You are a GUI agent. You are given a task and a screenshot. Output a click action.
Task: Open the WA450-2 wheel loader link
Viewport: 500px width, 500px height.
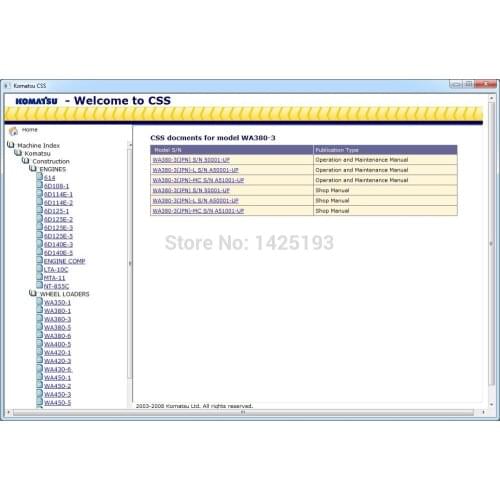click(57, 386)
